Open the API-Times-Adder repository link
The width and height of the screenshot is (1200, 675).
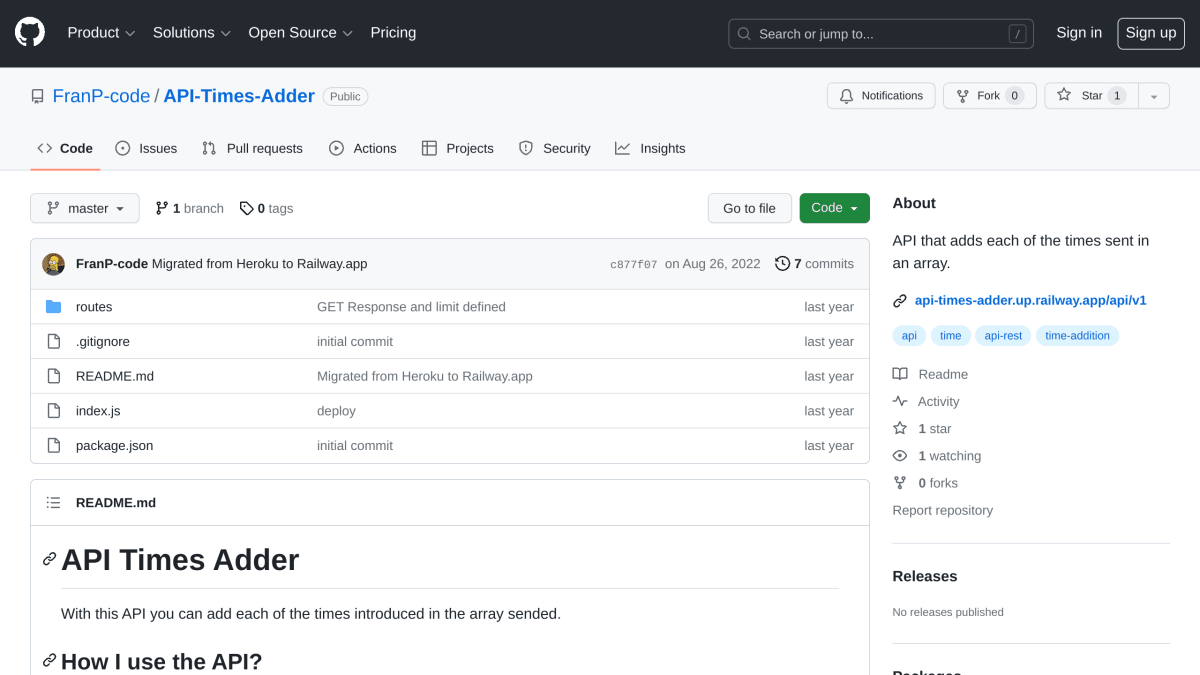tap(239, 96)
